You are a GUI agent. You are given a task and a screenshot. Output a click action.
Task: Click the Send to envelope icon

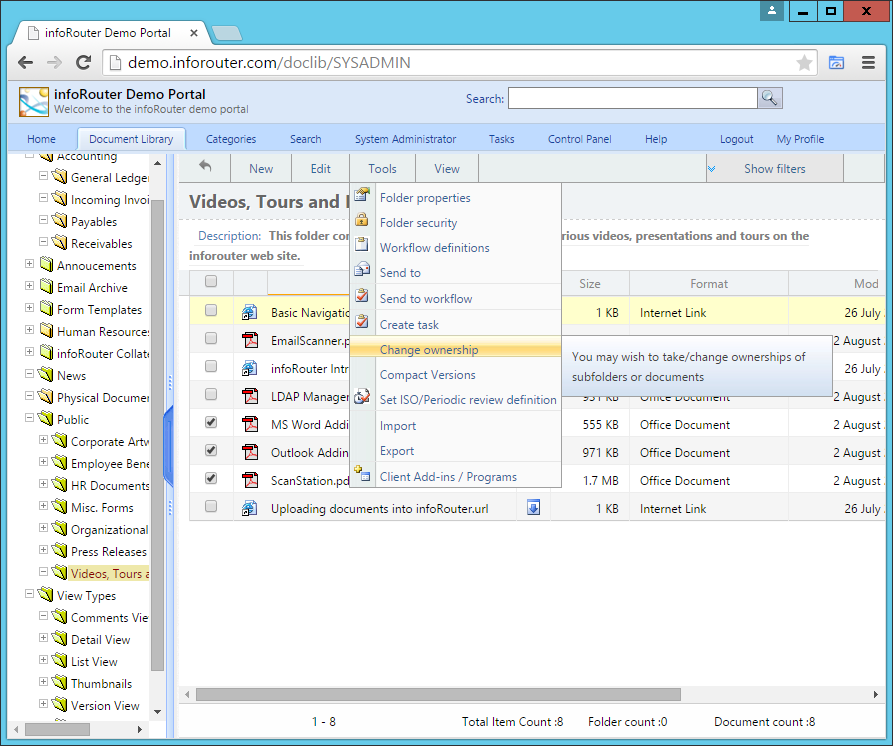coord(362,269)
